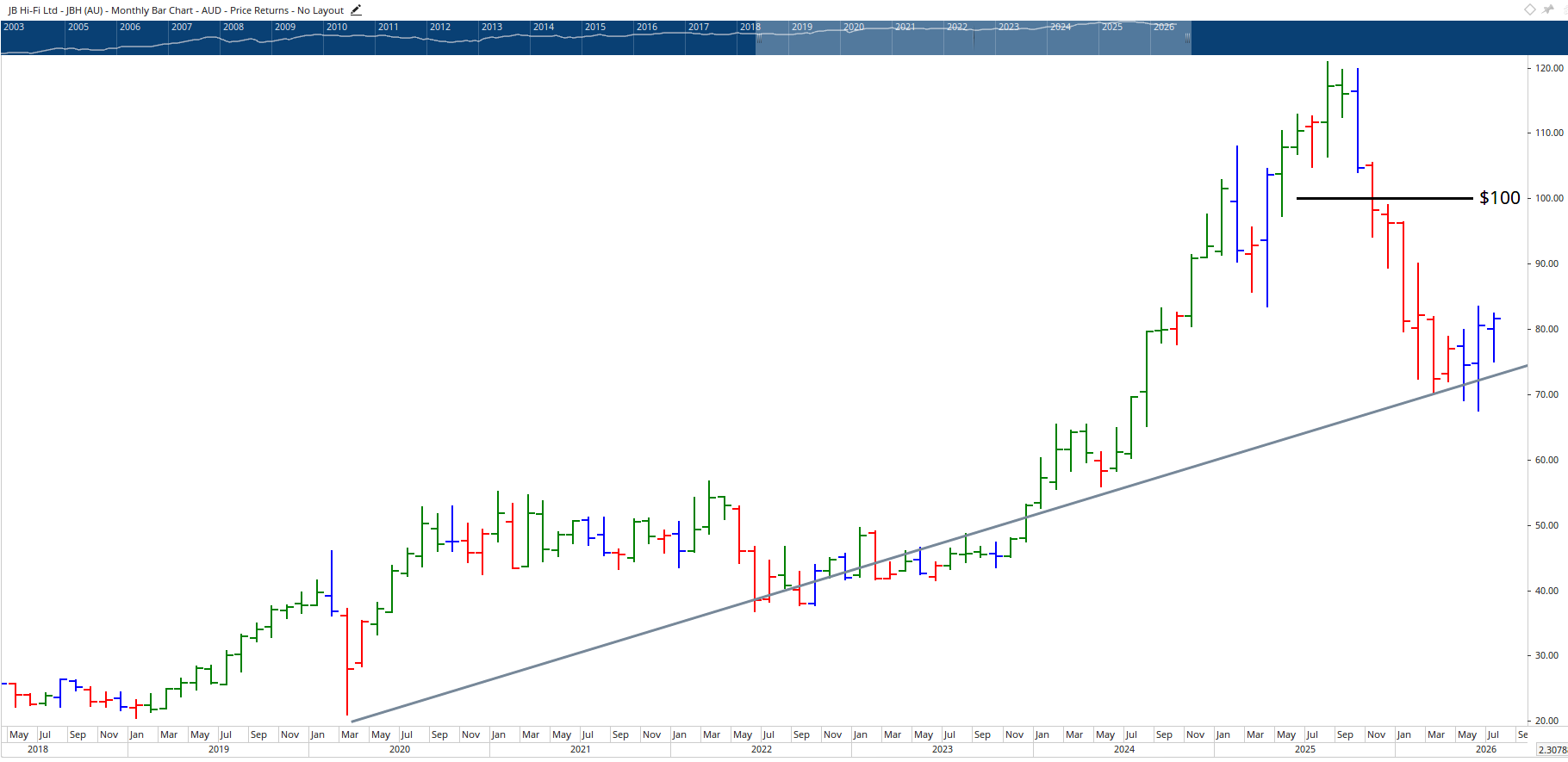The width and height of the screenshot is (1568, 762).
Task: Click 2024 on the bottom time axis
Action: pos(1124,749)
